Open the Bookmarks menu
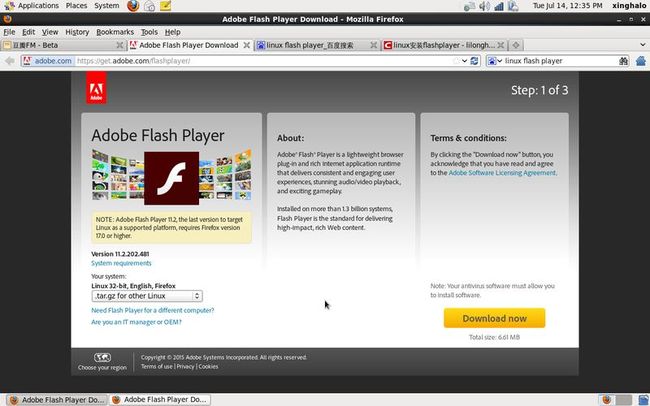The height and width of the screenshot is (406, 650). point(115,32)
